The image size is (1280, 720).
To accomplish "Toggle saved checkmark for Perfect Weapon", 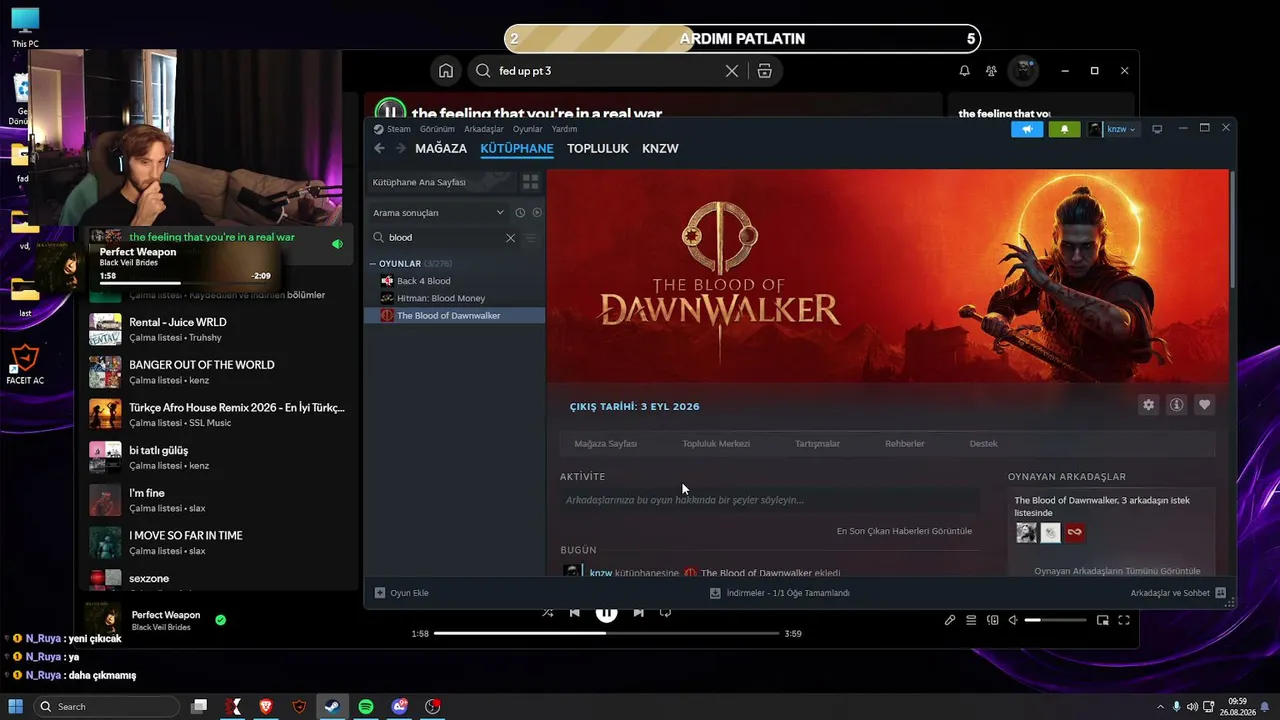I will [x=220, y=620].
